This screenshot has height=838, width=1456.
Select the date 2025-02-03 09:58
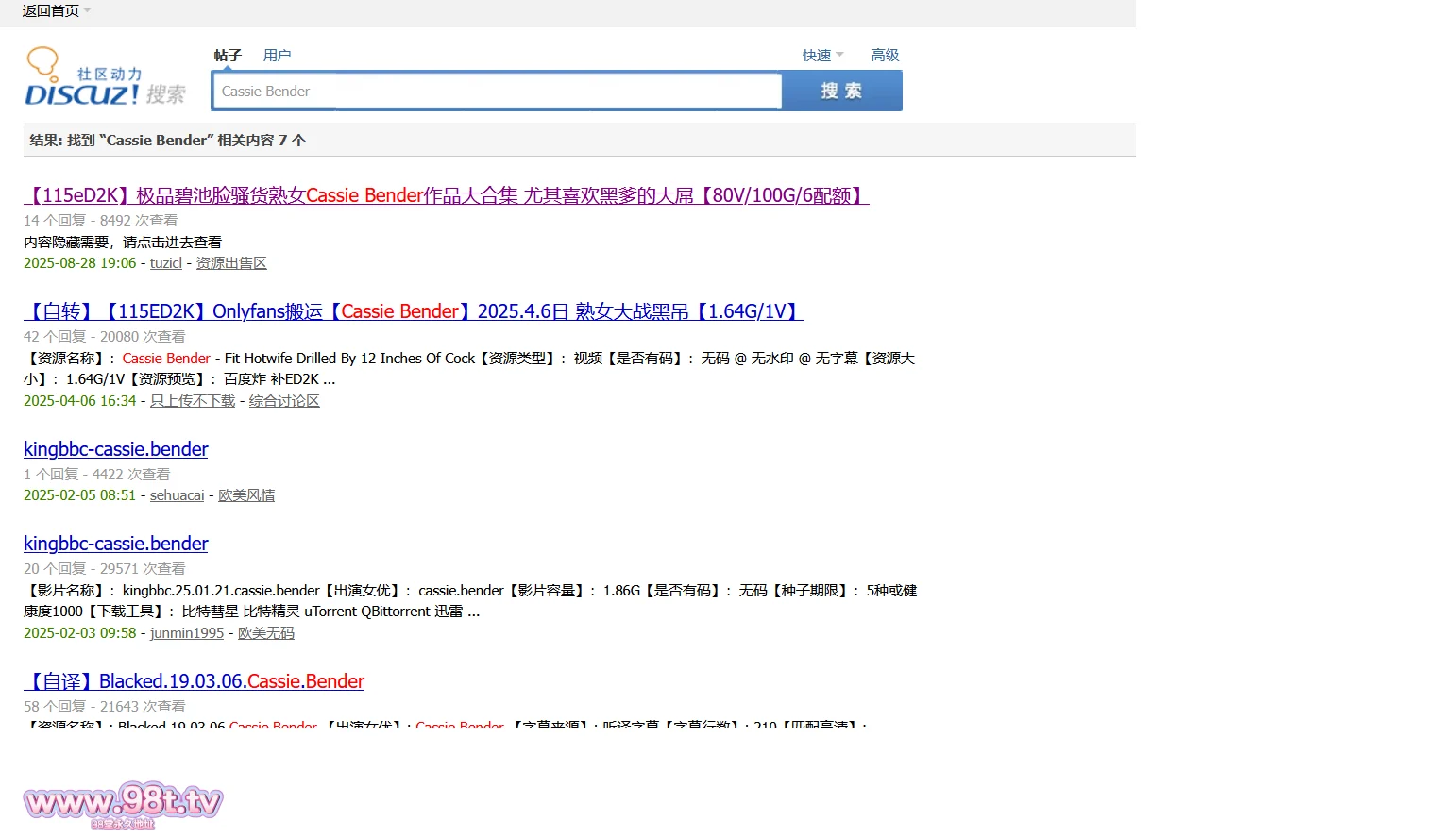pos(80,633)
